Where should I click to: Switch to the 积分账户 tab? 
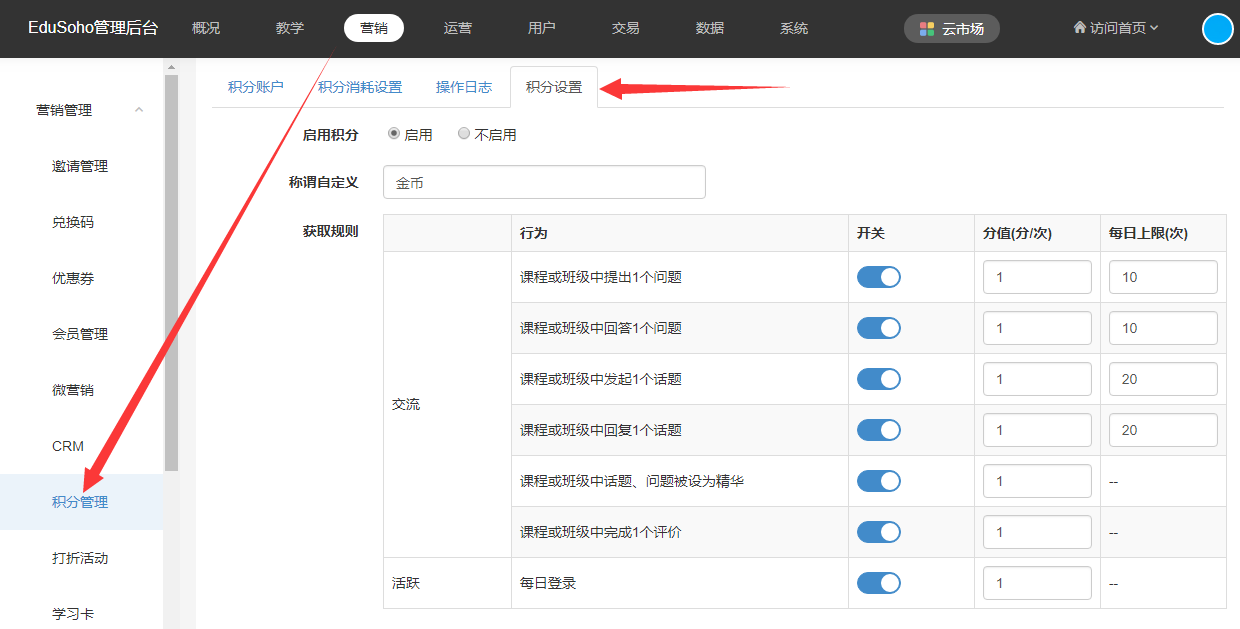[x=255, y=87]
